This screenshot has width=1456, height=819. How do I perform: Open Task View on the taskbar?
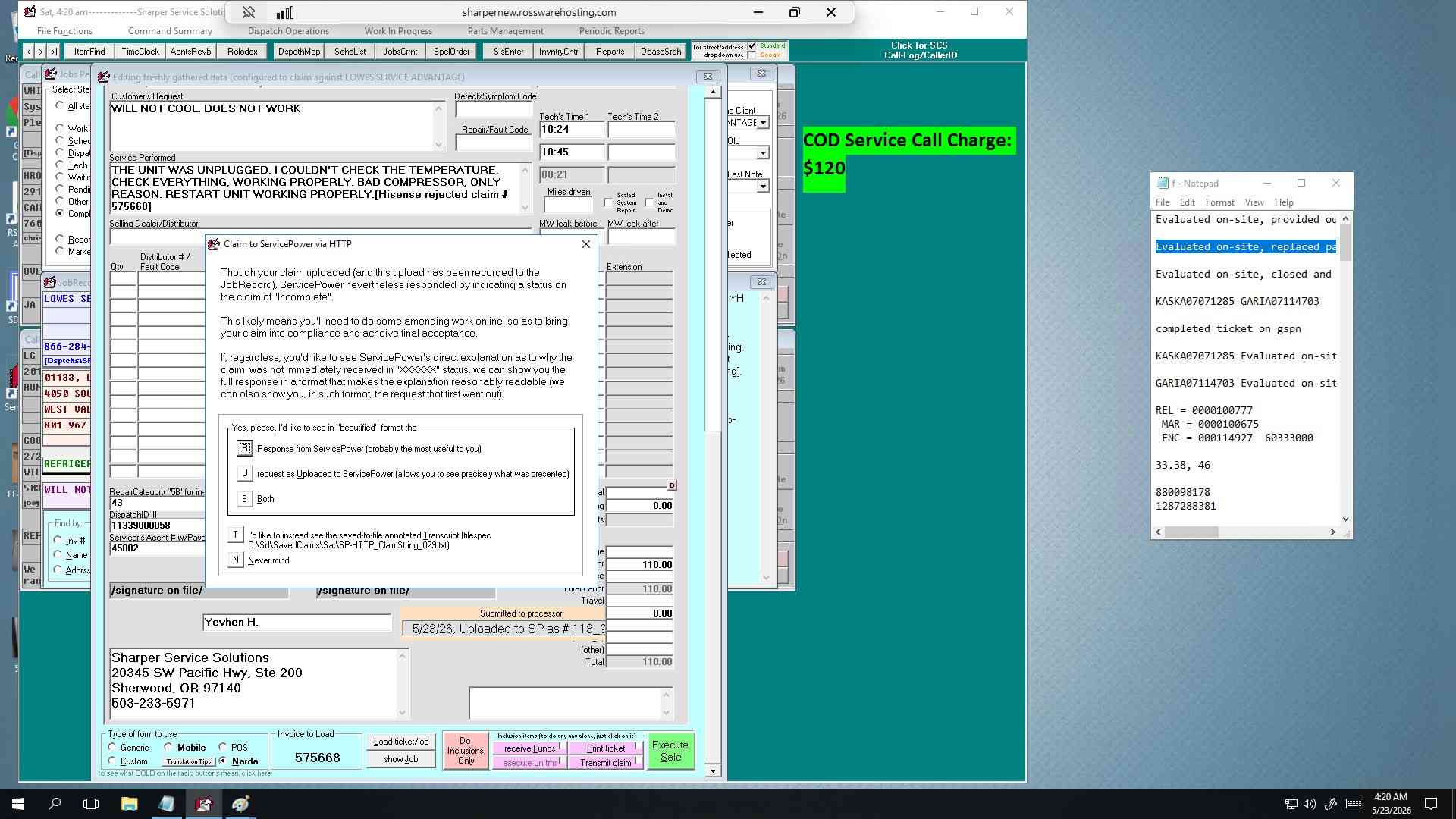coord(91,803)
